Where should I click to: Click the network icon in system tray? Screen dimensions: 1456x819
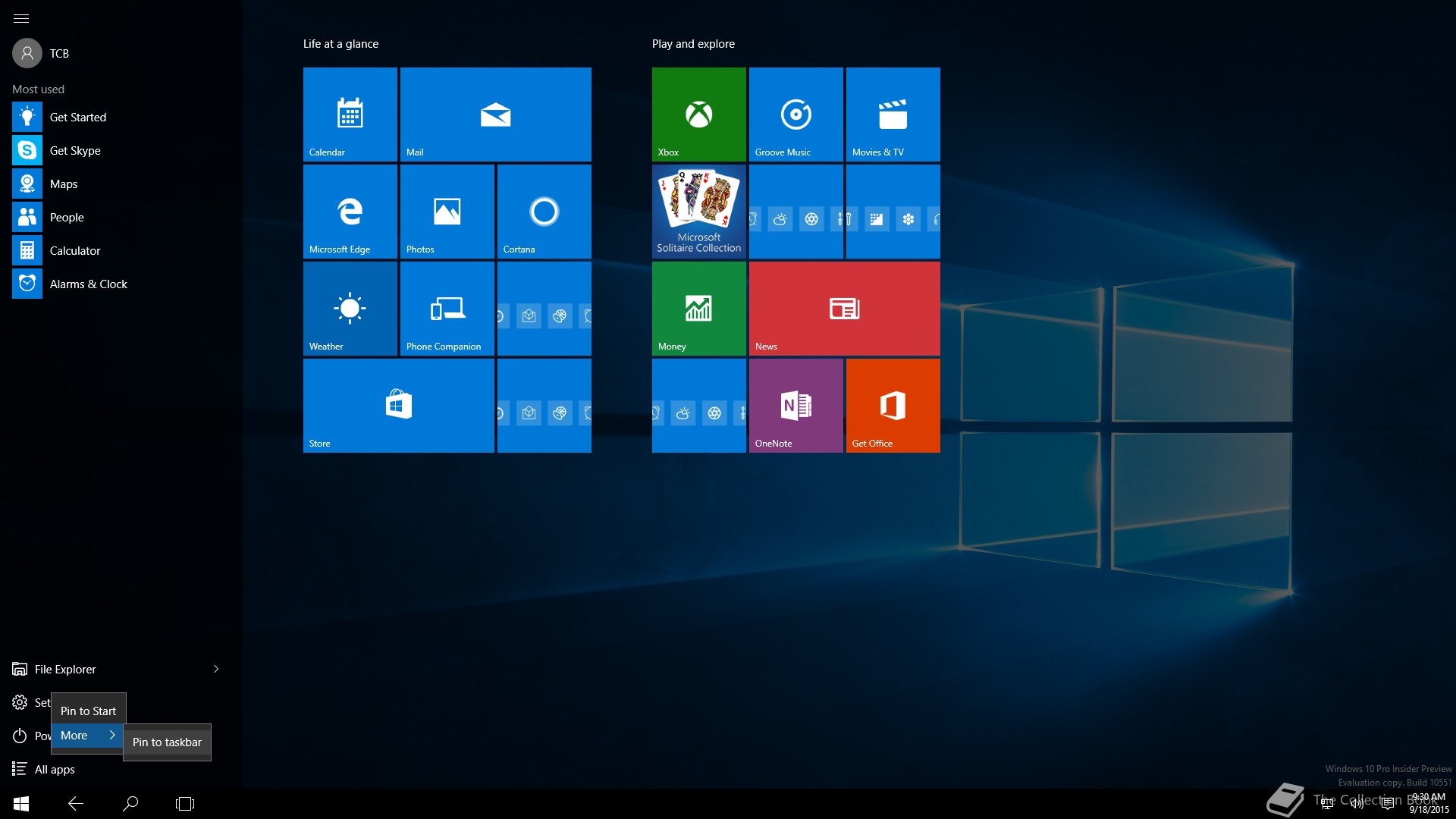[1327, 804]
